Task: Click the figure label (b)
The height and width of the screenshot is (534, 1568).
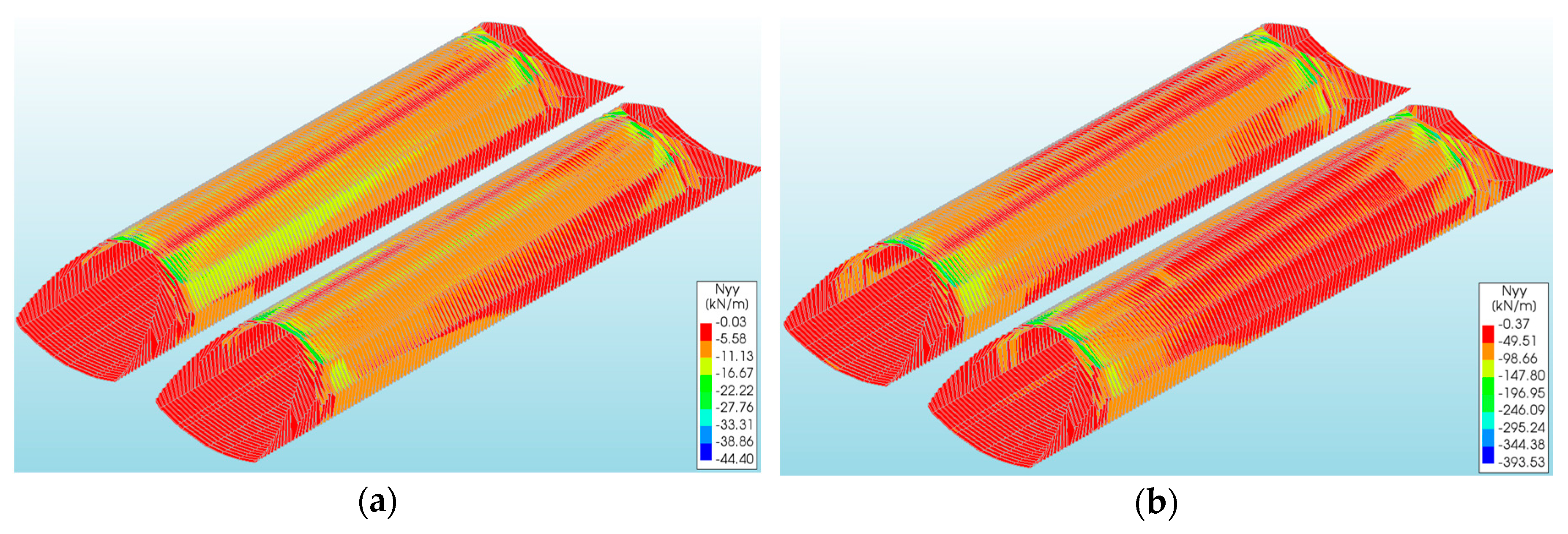Action: (x=1156, y=504)
